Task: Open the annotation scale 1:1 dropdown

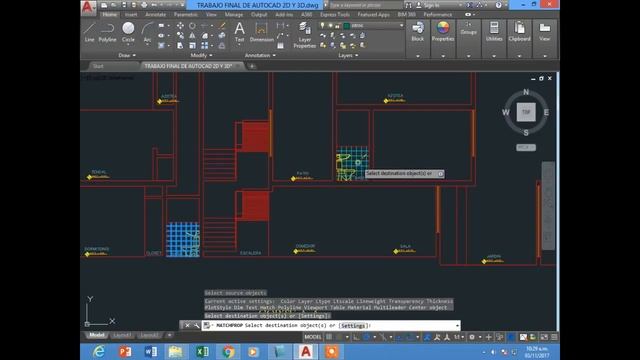Action: [458, 337]
